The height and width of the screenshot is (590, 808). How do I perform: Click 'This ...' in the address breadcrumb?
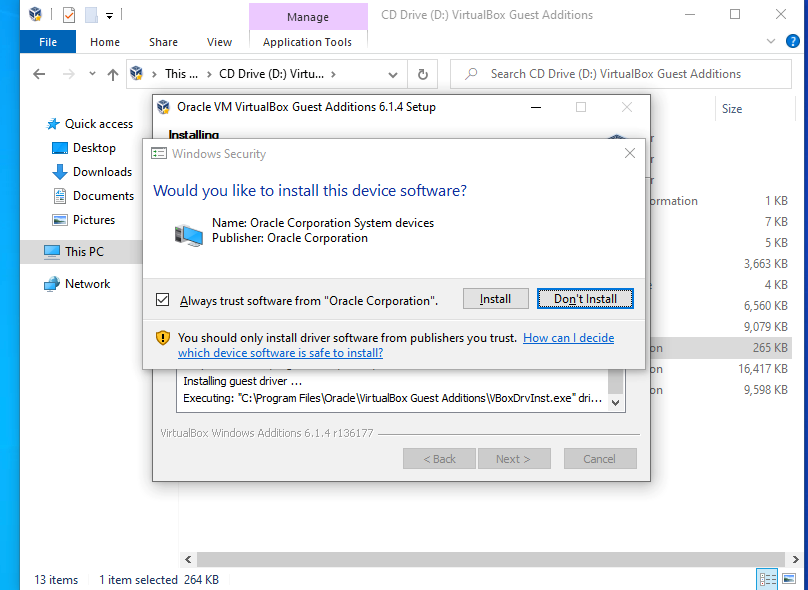click(181, 74)
